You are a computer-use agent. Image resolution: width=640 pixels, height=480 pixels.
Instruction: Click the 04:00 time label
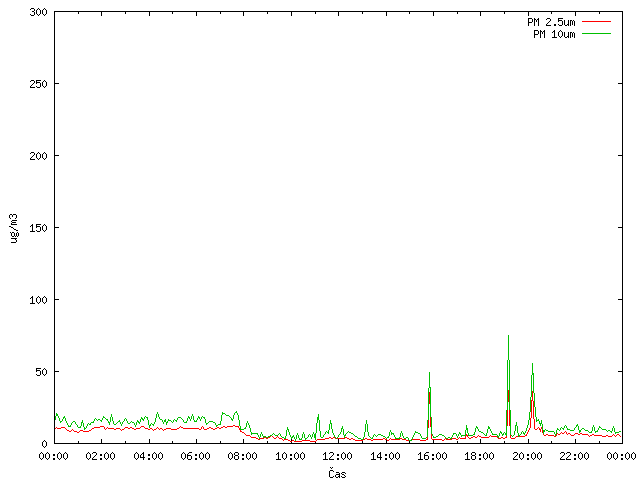[x=148, y=456]
